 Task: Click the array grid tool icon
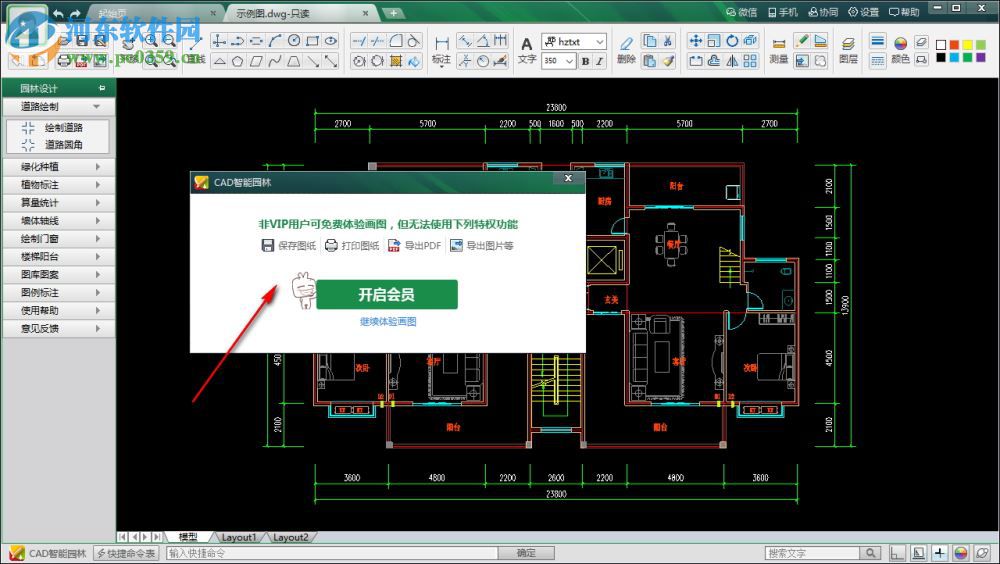[751, 61]
